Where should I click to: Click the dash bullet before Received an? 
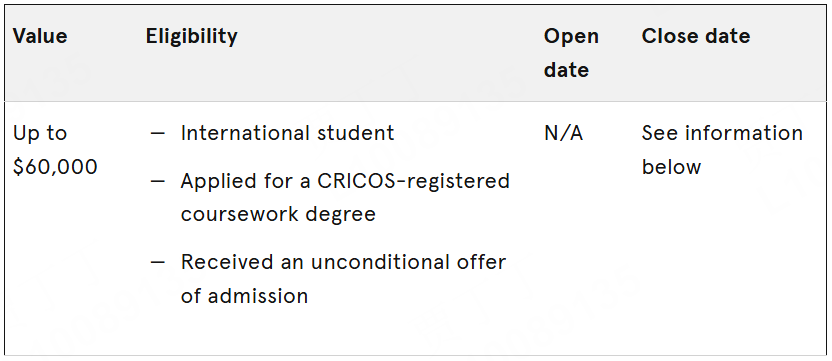coord(158,262)
